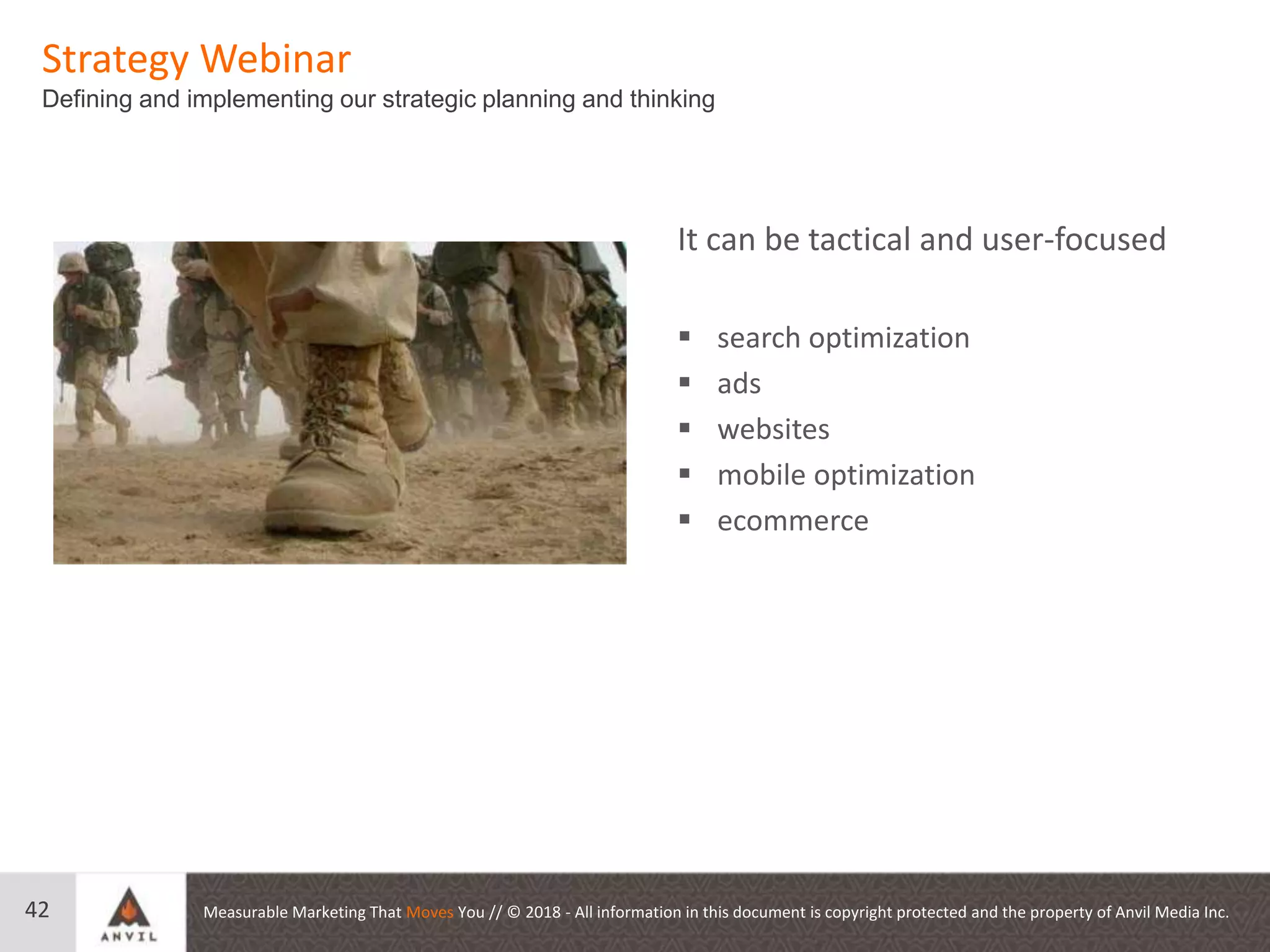
Task: Click the slide subtitle about strategic planning
Action: (378, 99)
